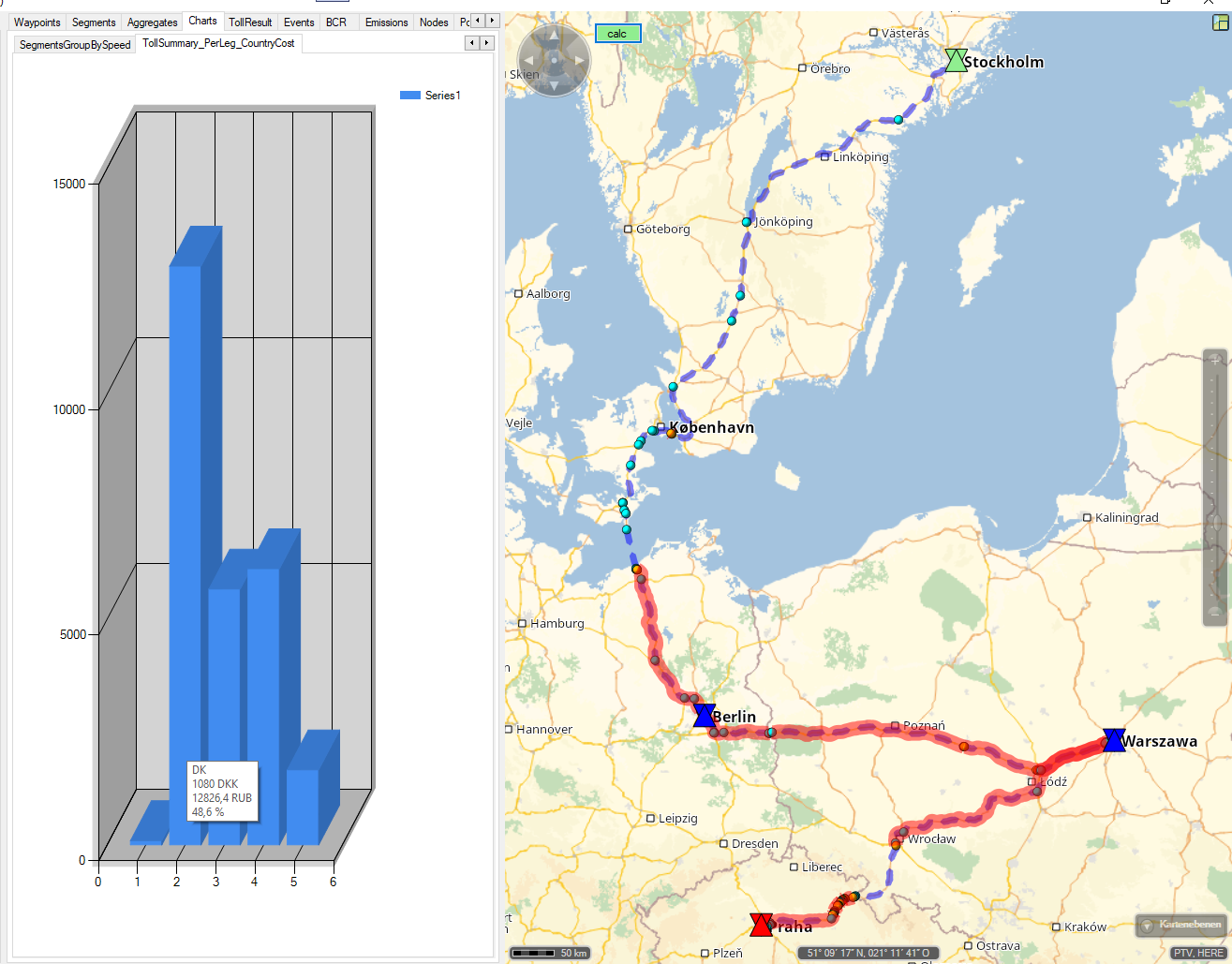The height and width of the screenshot is (964, 1232).
Task: Click the map zoom slider handle
Action: tap(1215, 521)
